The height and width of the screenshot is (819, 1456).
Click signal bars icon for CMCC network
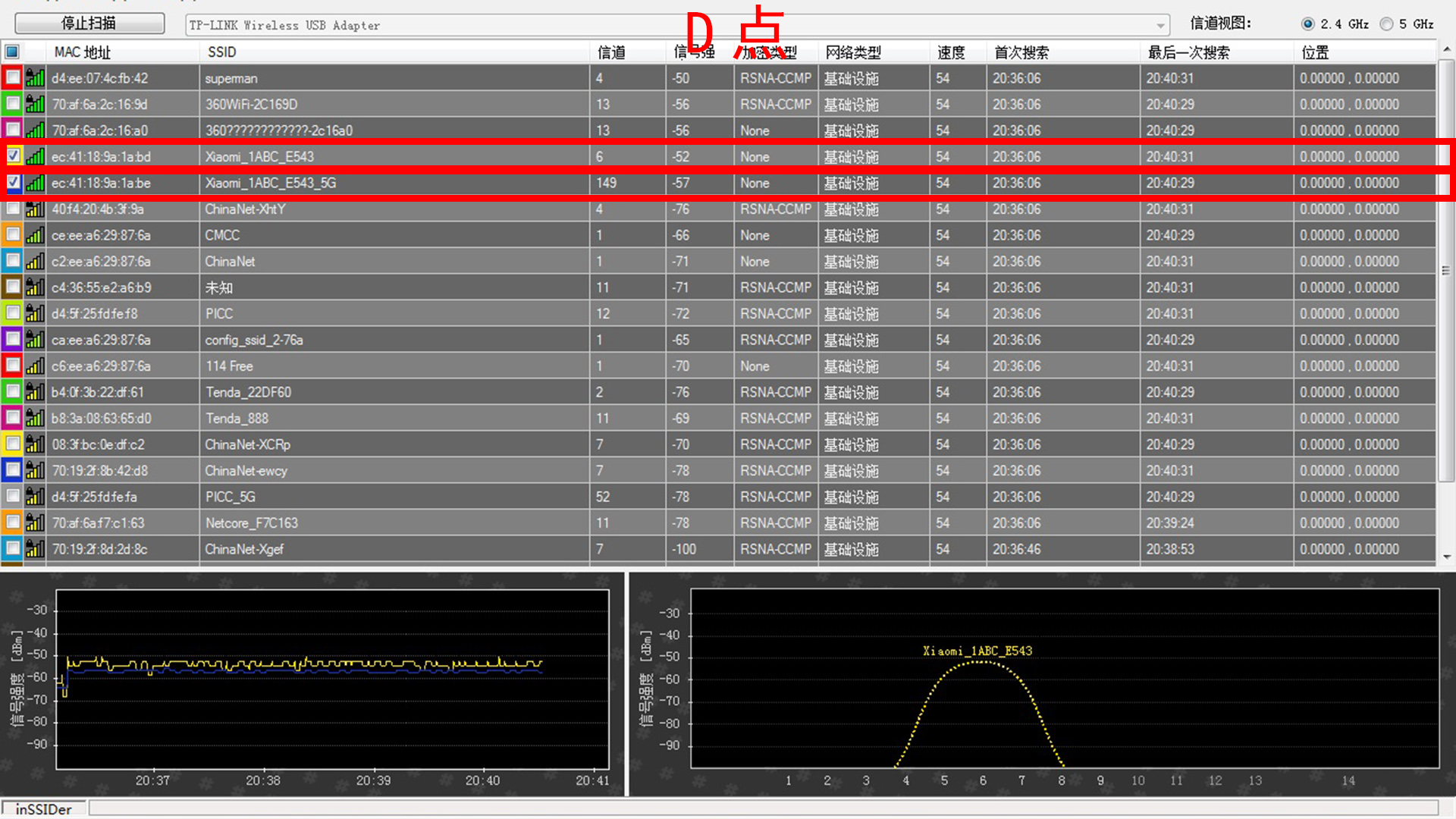(35, 235)
